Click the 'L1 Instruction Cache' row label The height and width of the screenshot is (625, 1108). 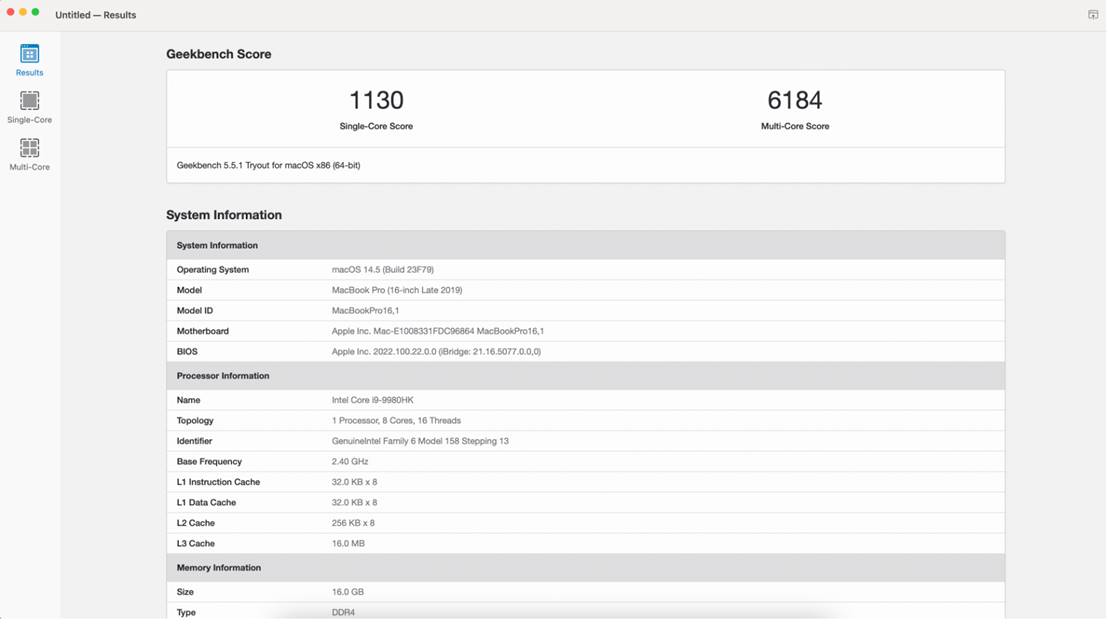pyautogui.click(x=218, y=482)
